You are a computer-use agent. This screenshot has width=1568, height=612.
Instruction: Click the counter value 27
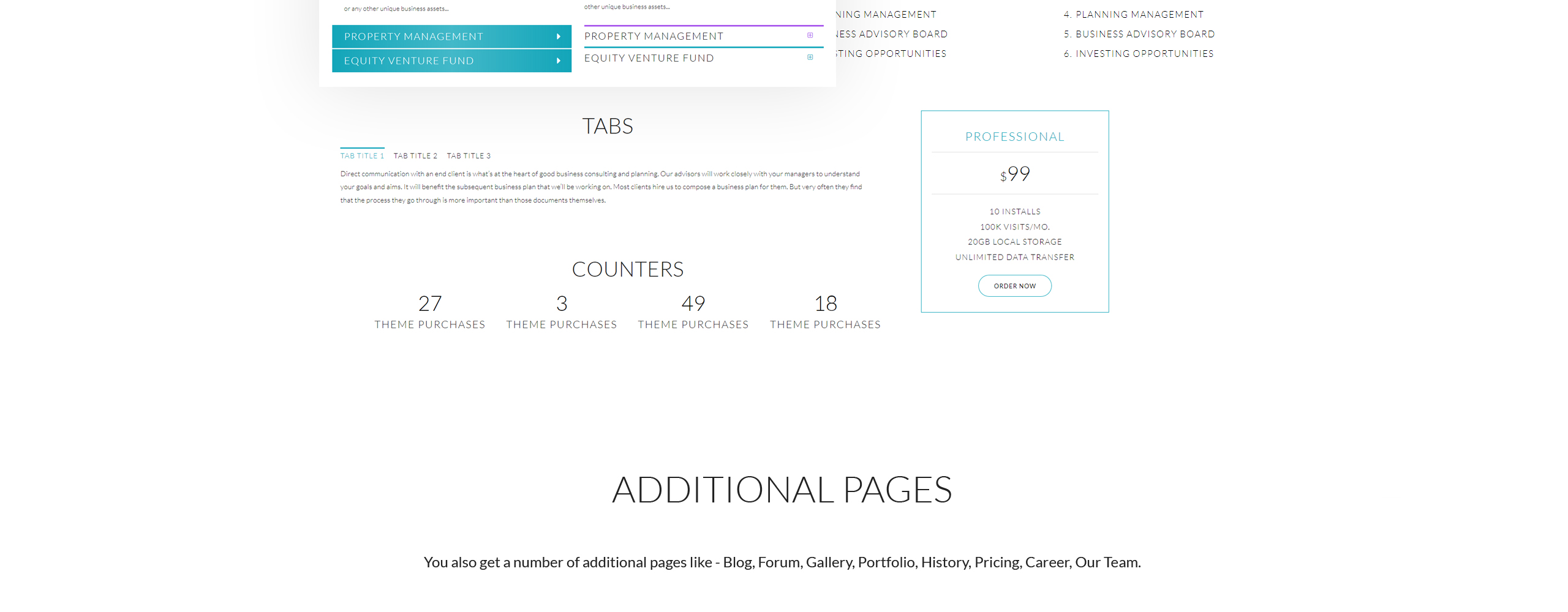(430, 304)
